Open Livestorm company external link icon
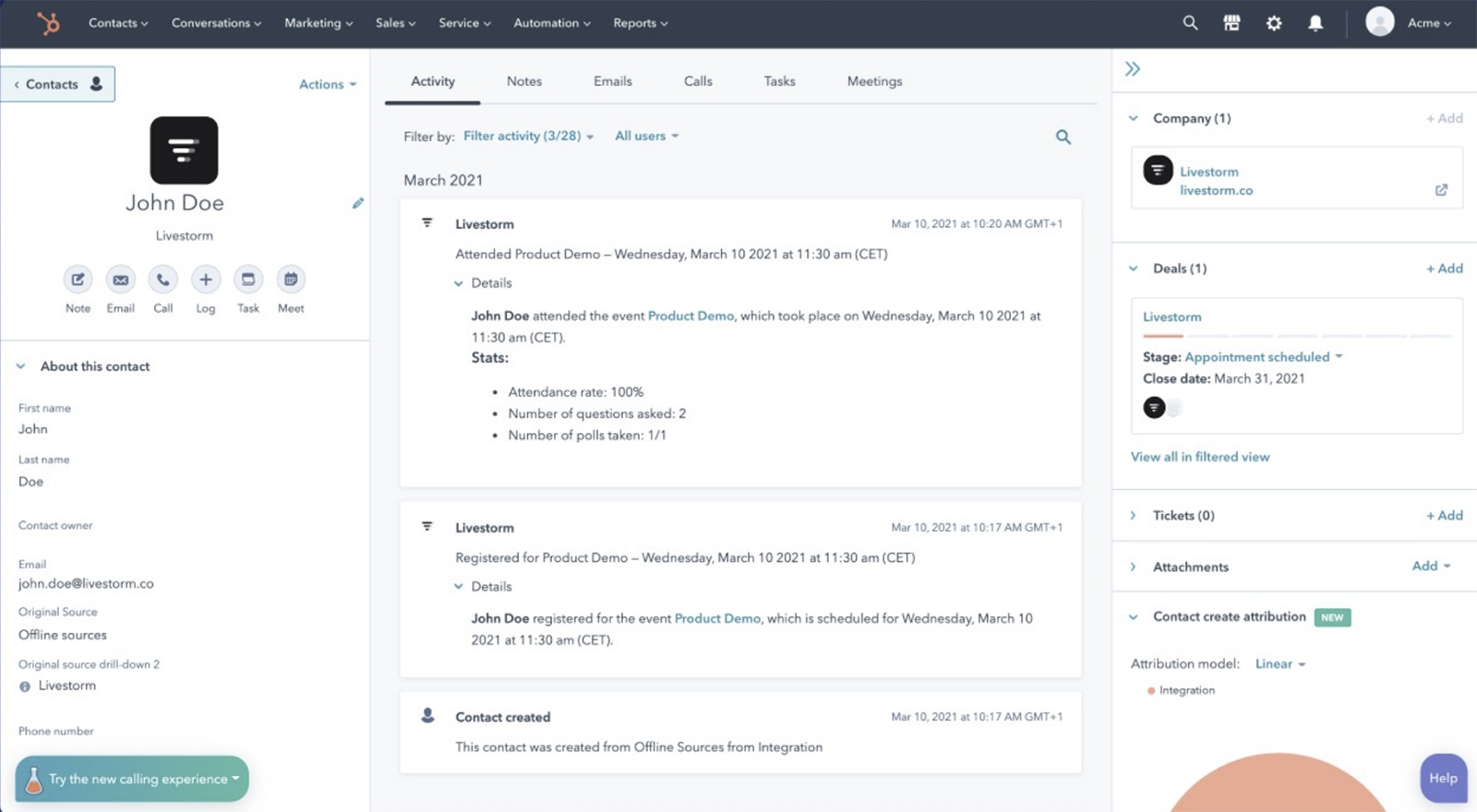Screen dimensions: 1477x812 [x=1441, y=190]
